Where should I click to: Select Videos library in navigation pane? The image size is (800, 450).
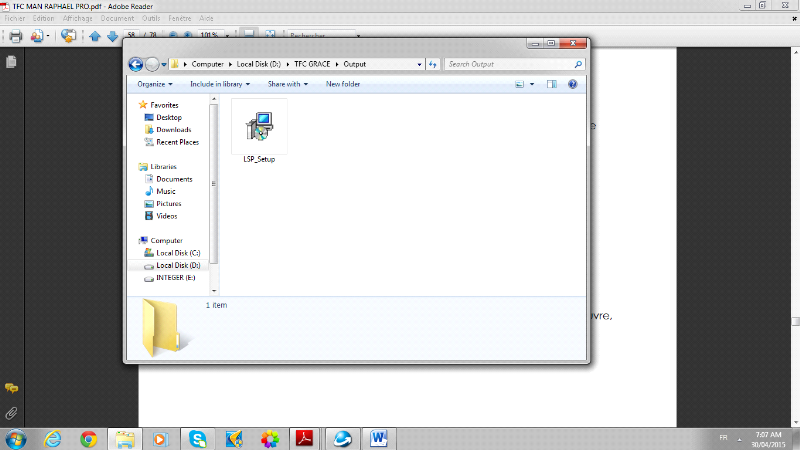click(166, 216)
